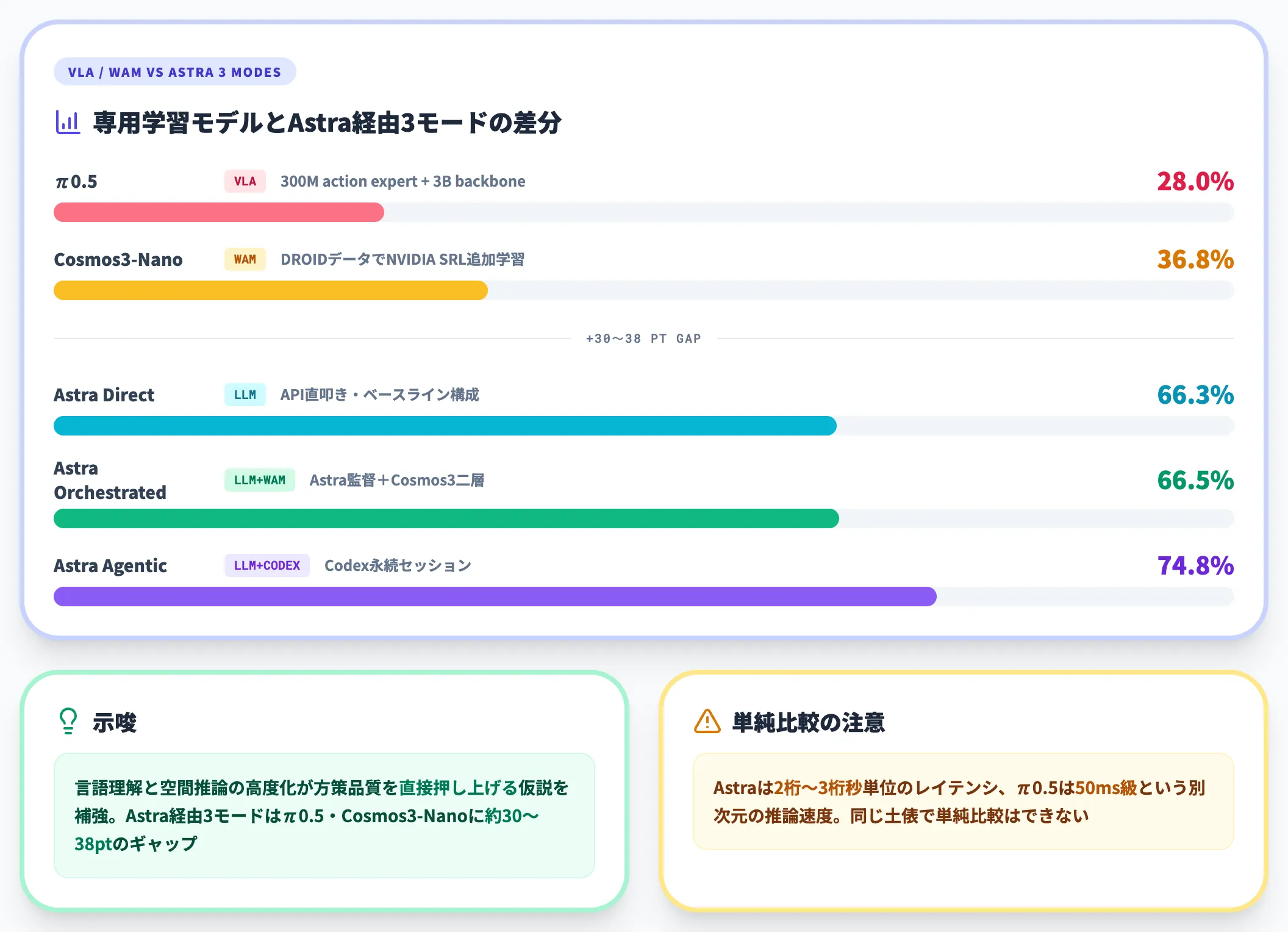This screenshot has width=1288, height=932.
Task: Click the cyan Astra Direct progress bar
Action: tap(445, 426)
